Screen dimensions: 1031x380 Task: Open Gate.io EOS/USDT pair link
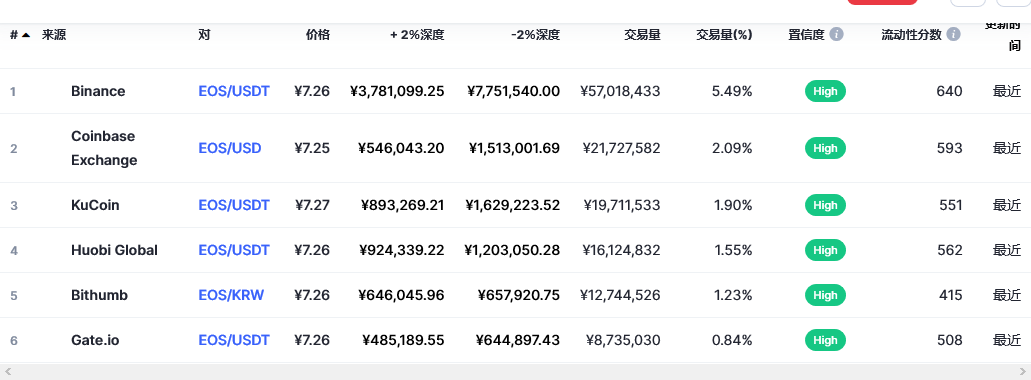point(234,340)
